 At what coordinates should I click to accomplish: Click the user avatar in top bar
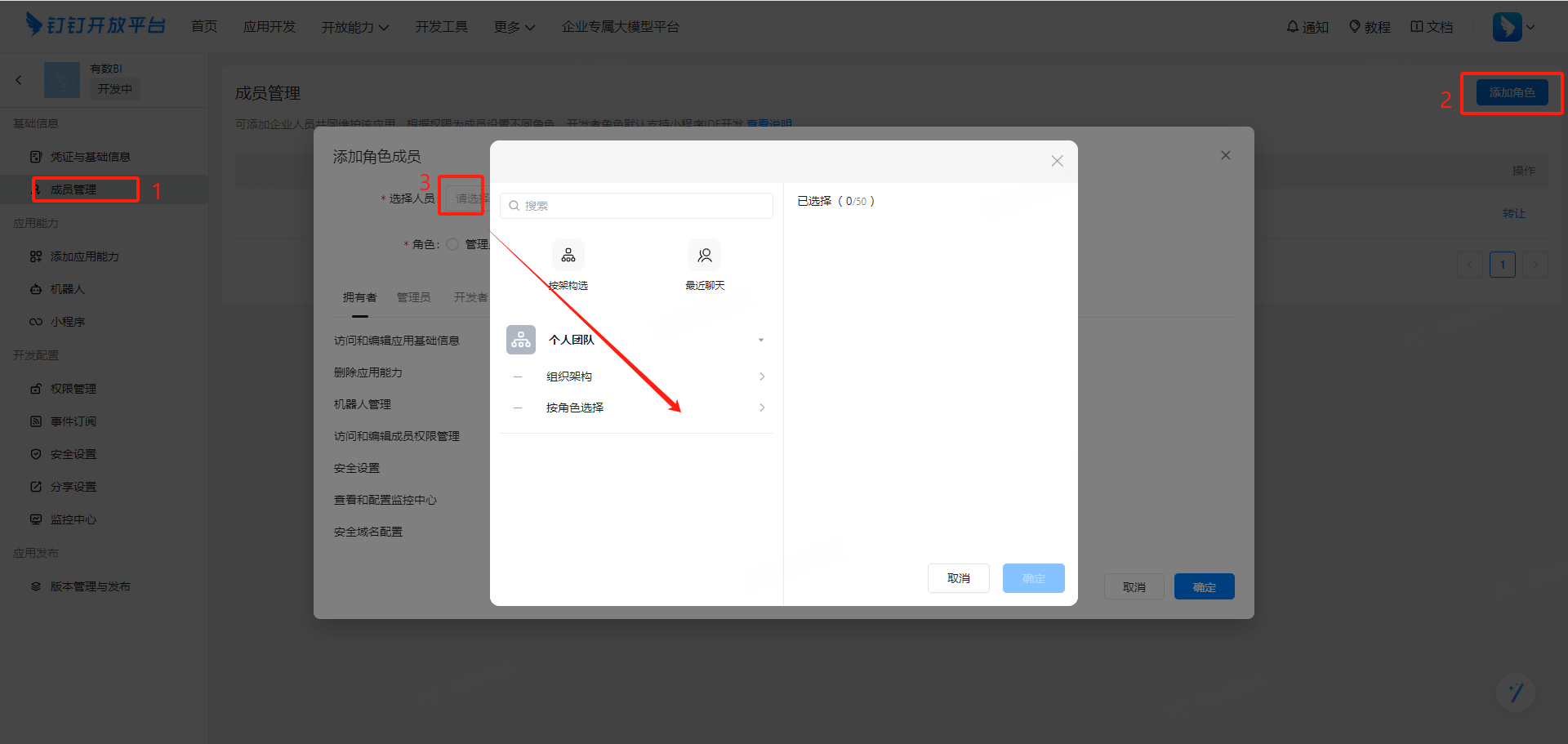click(1507, 27)
